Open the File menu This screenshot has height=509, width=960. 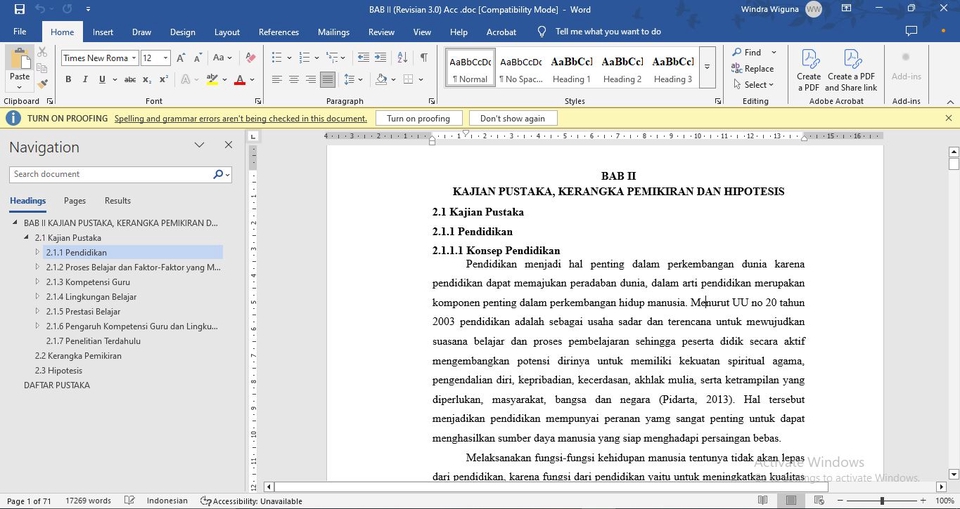(x=20, y=32)
